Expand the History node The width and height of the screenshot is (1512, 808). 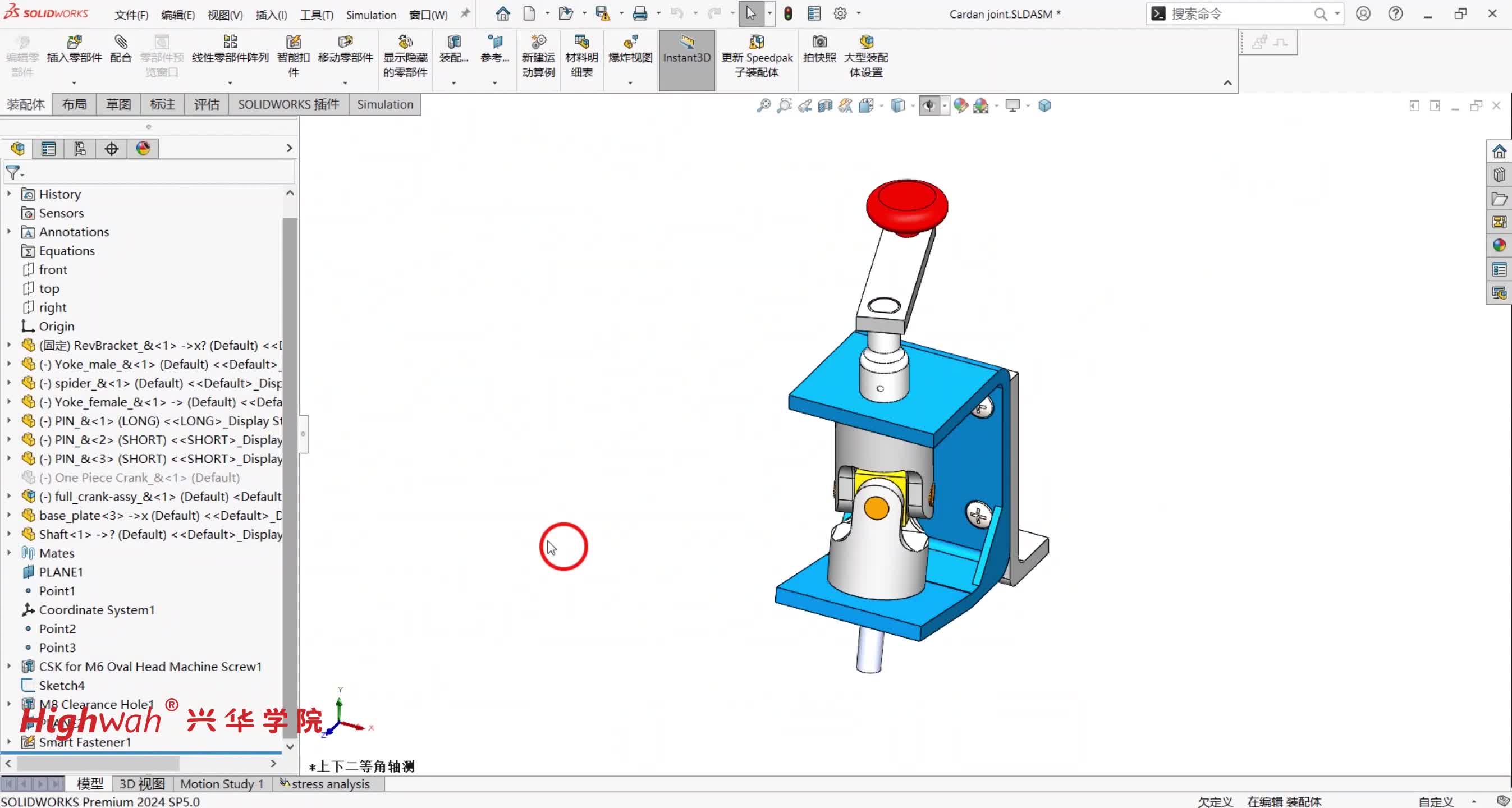(9, 194)
